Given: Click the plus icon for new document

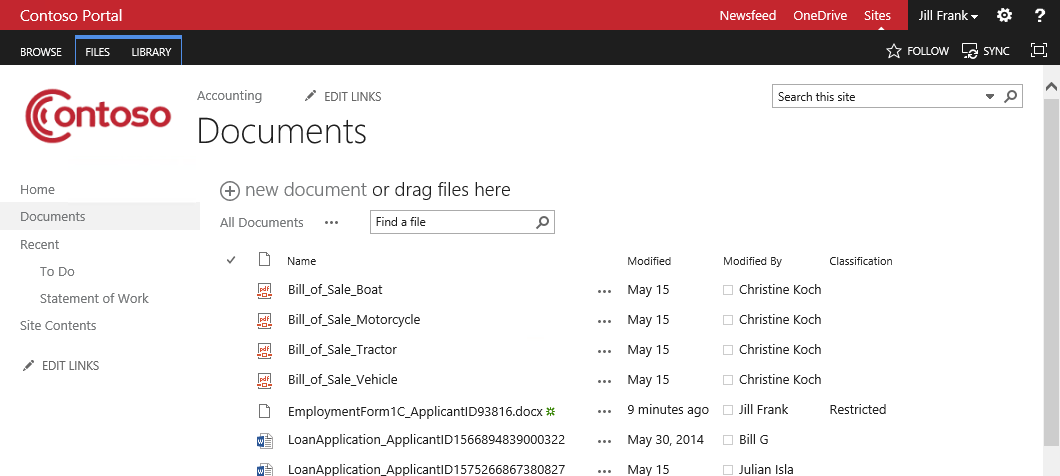Looking at the screenshot, I should click(x=230, y=191).
